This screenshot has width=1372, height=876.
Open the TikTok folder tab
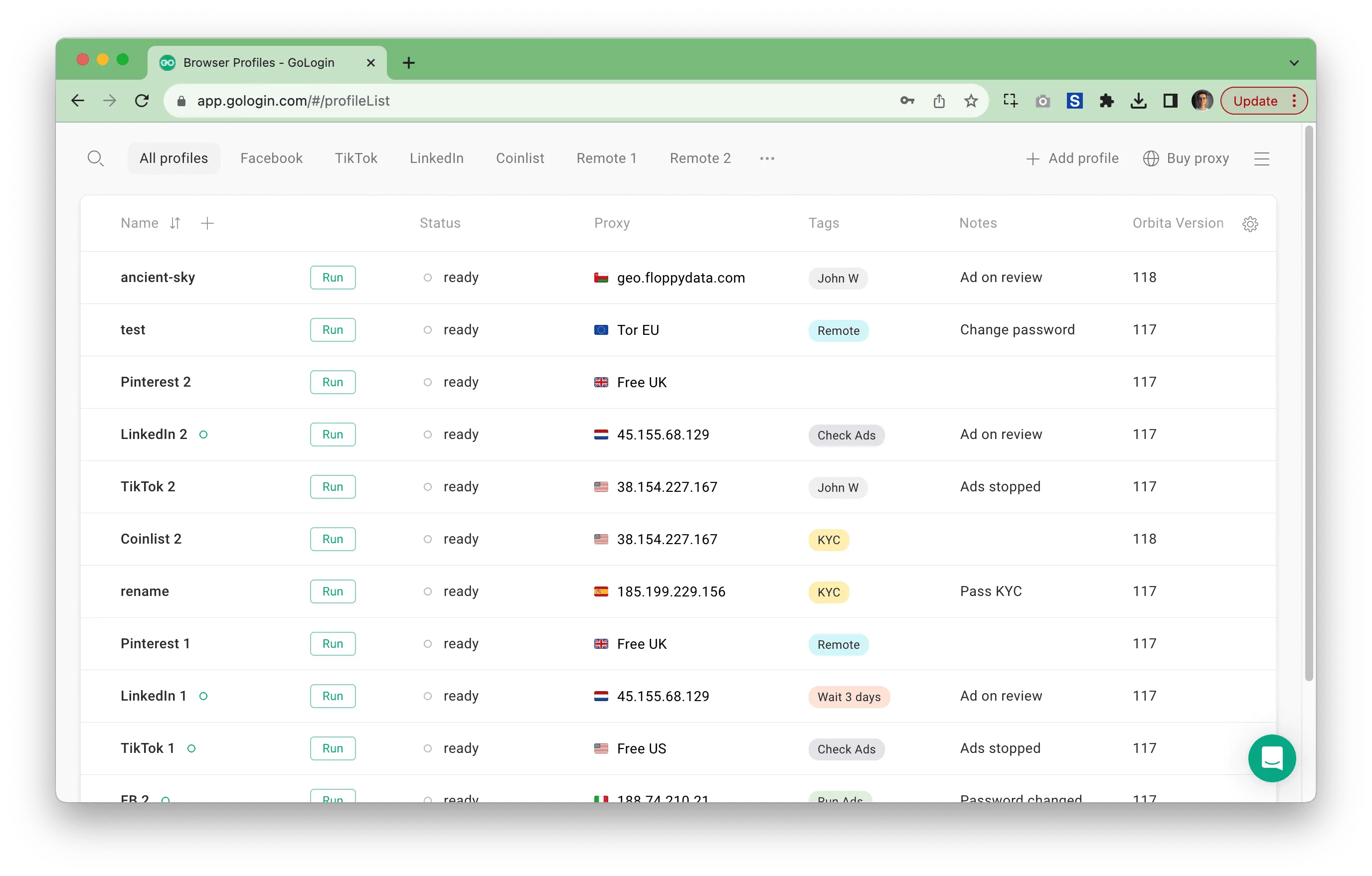pyautogui.click(x=356, y=158)
